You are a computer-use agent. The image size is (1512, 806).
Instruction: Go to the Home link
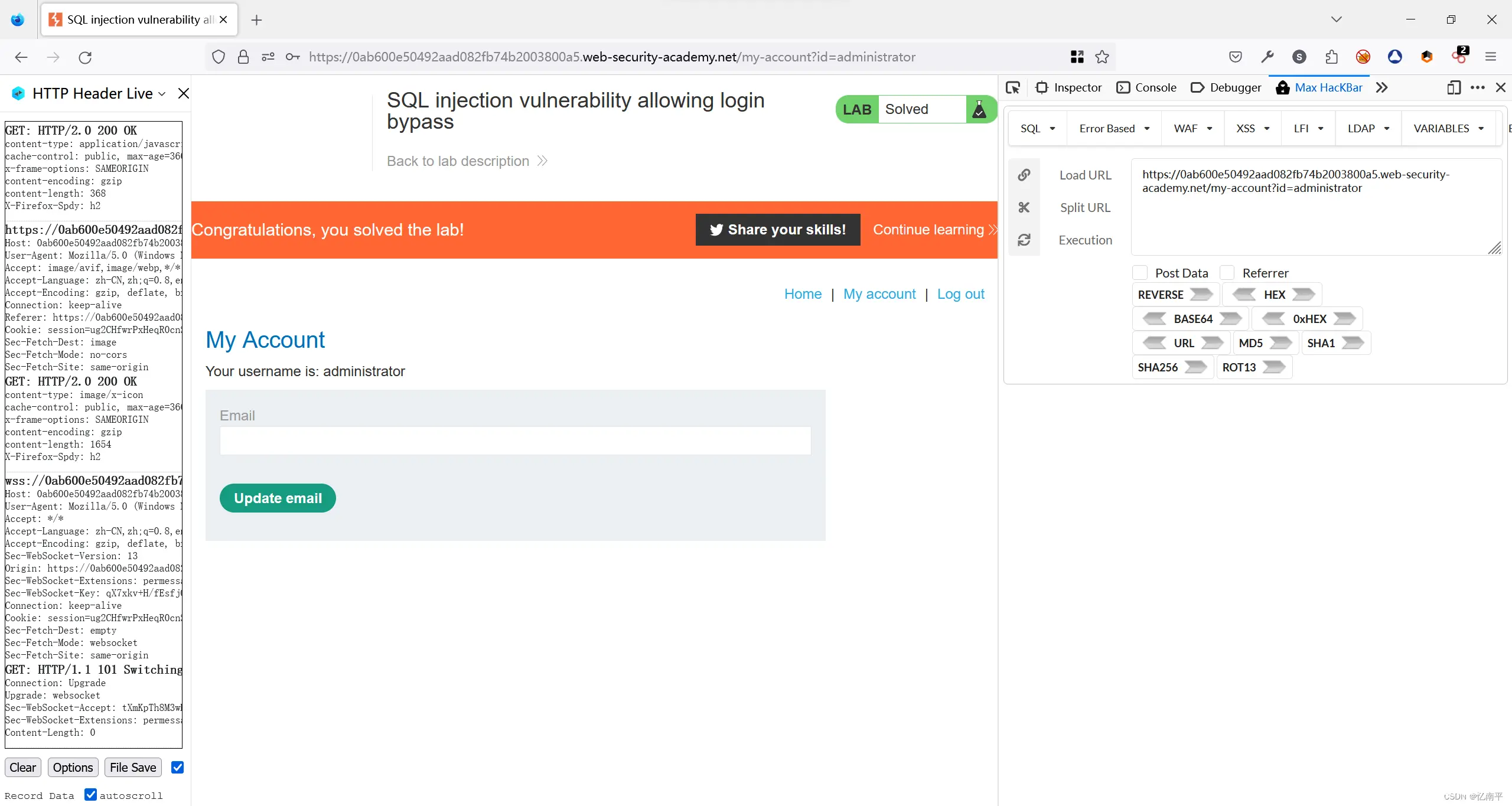(803, 294)
